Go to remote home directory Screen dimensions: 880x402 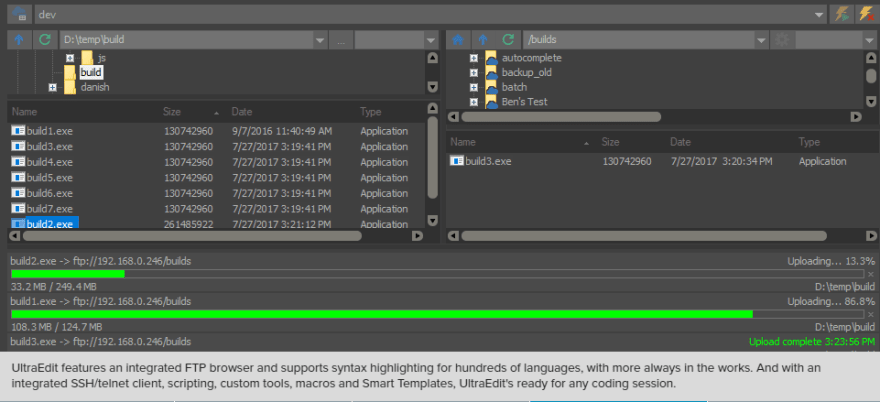pyautogui.click(x=458, y=40)
